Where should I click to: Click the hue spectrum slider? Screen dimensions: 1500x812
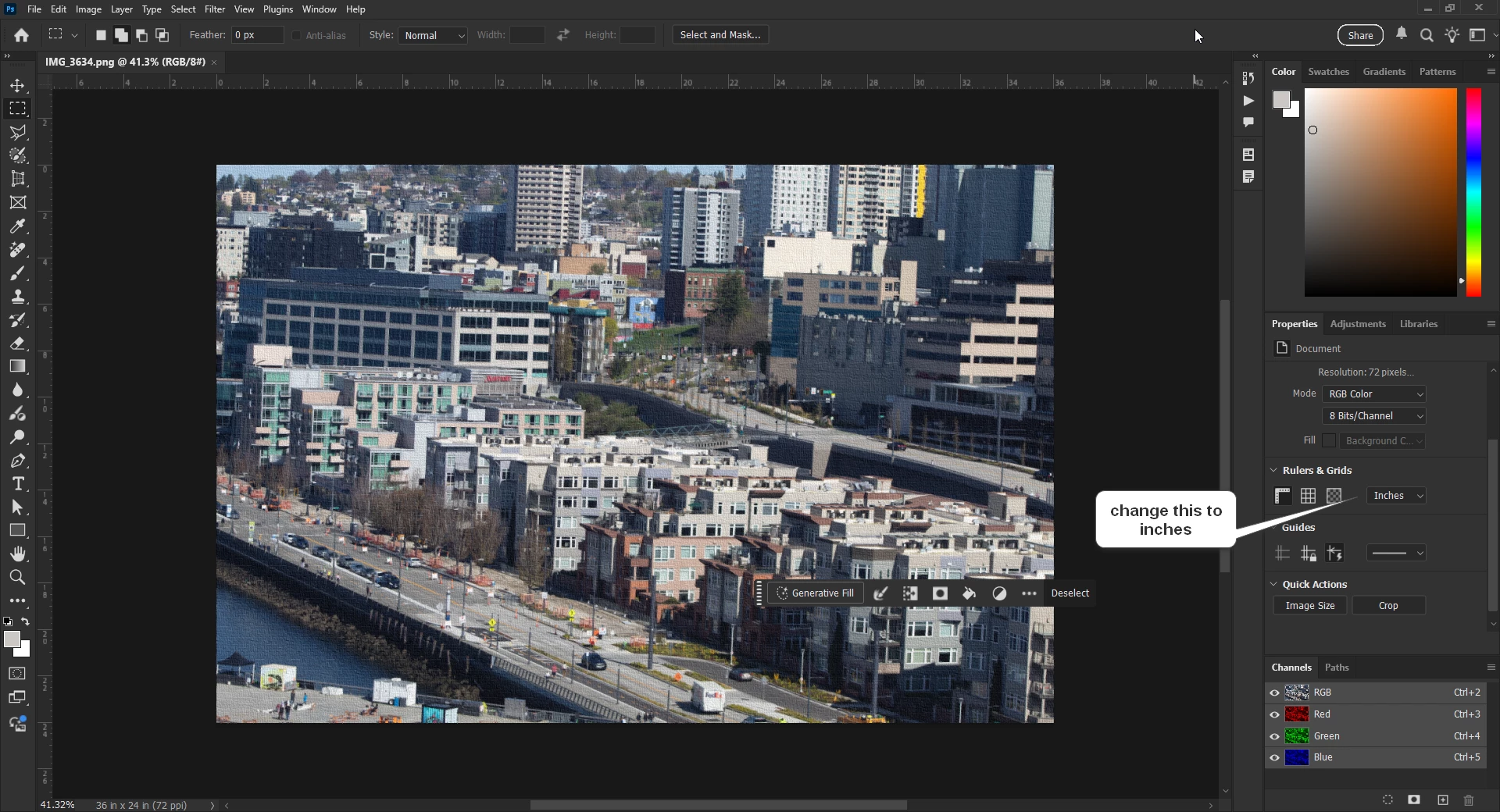coord(1473,192)
